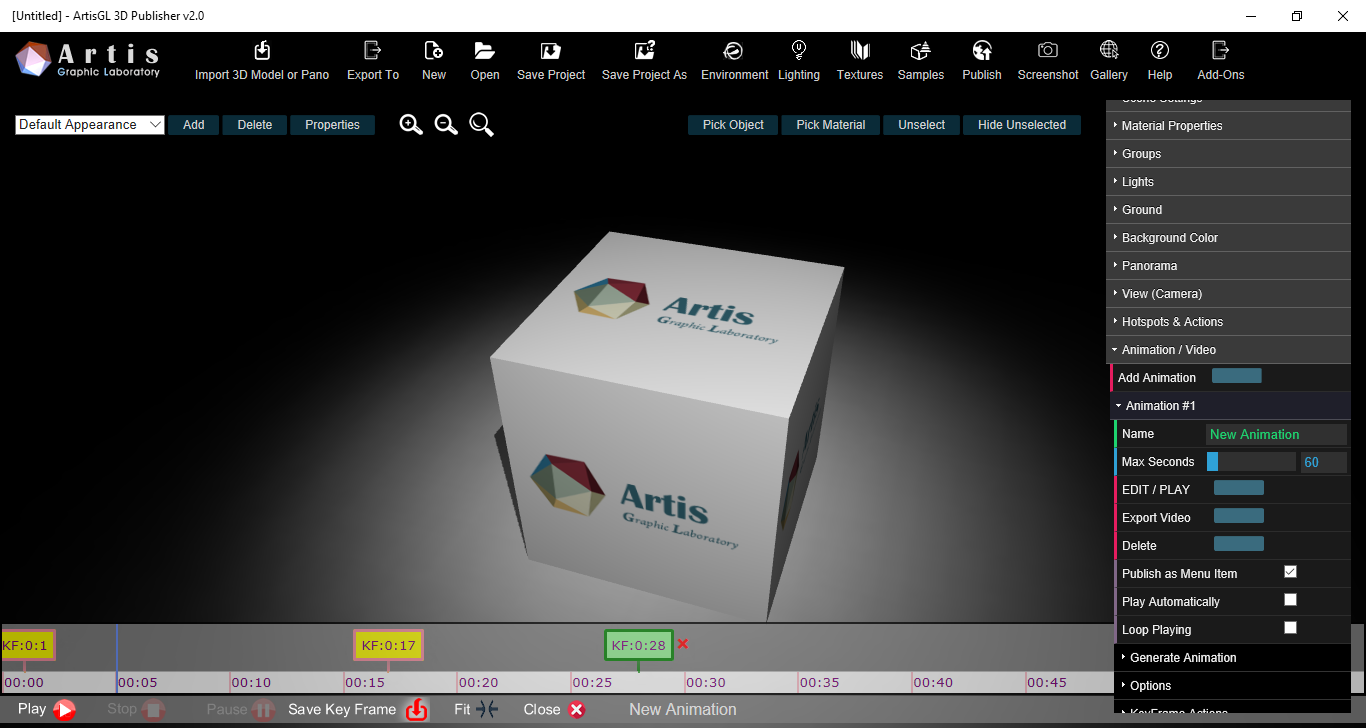The width and height of the screenshot is (1366, 728).
Task: Create a New project
Action: coord(434,61)
